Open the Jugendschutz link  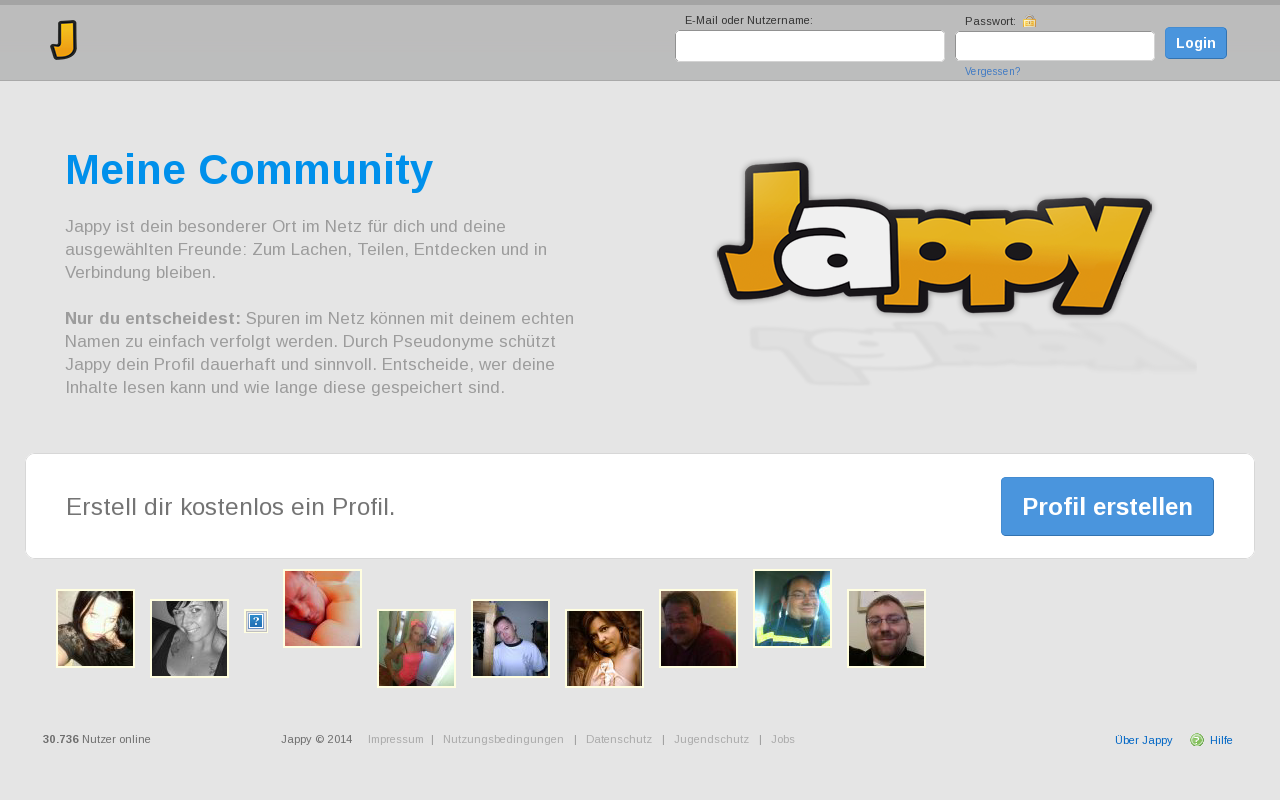[x=711, y=739]
